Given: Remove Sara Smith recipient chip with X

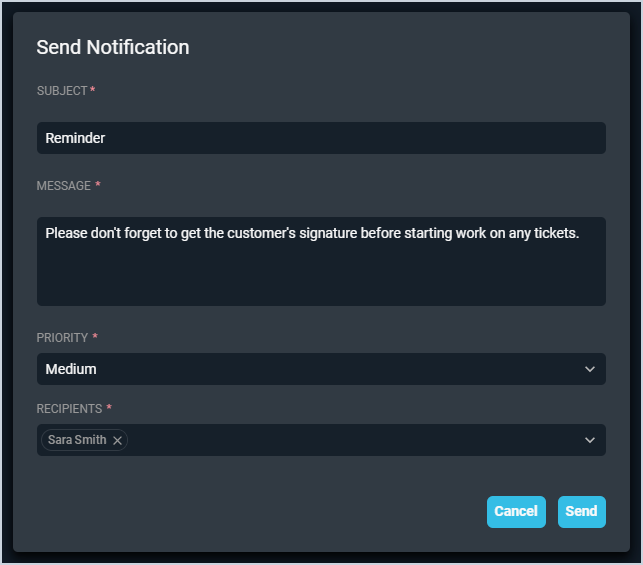Looking at the screenshot, I should click(117, 440).
